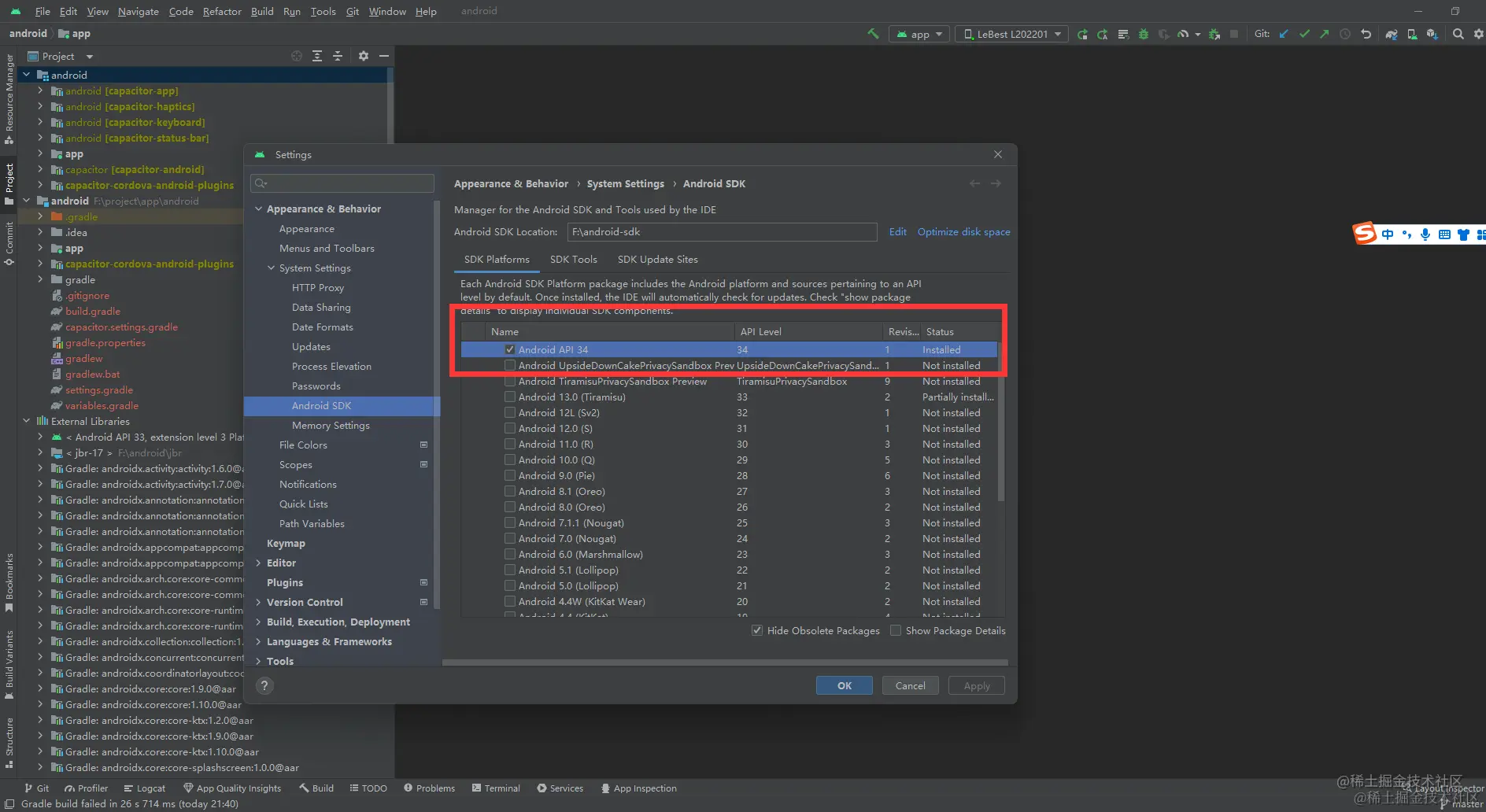Click the Git Push arrow icon
This screenshot has width=1486, height=812.
tap(1325, 34)
